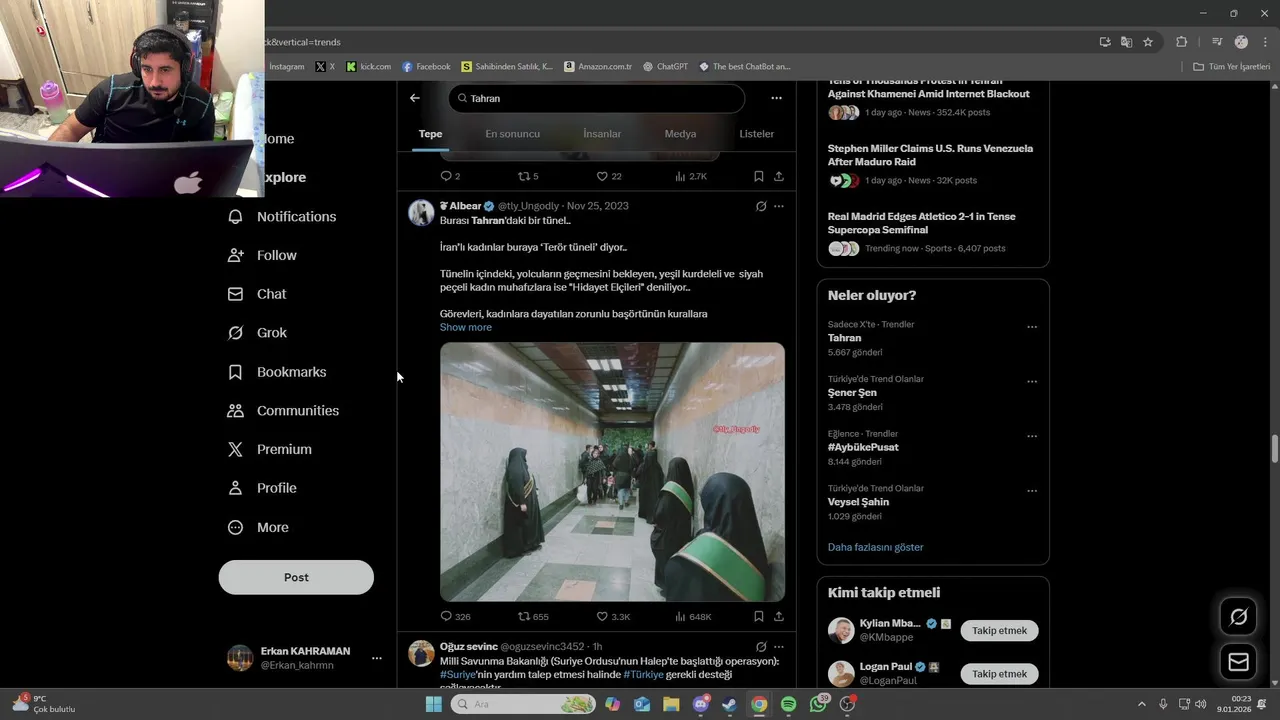The width and height of the screenshot is (1280, 720).
Task: Switch to the En sonuncu tab
Action: [513, 134]
